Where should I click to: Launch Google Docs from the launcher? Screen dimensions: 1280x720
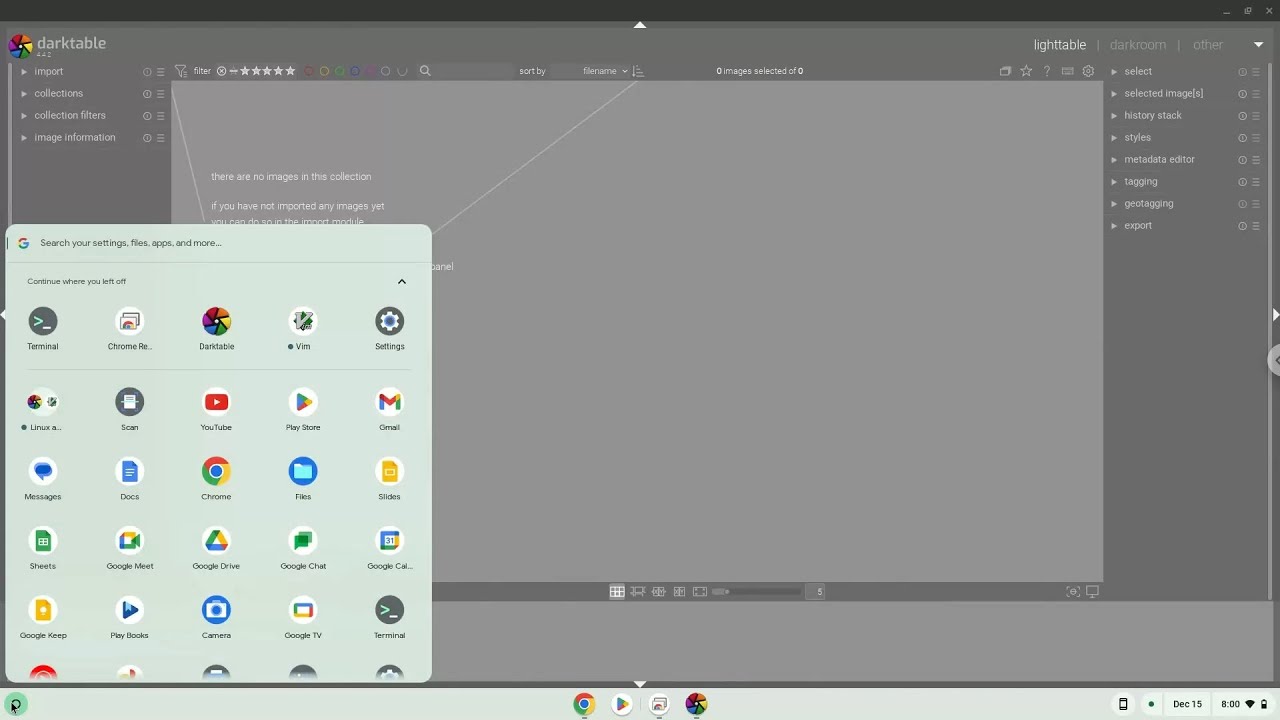point(129,479)
